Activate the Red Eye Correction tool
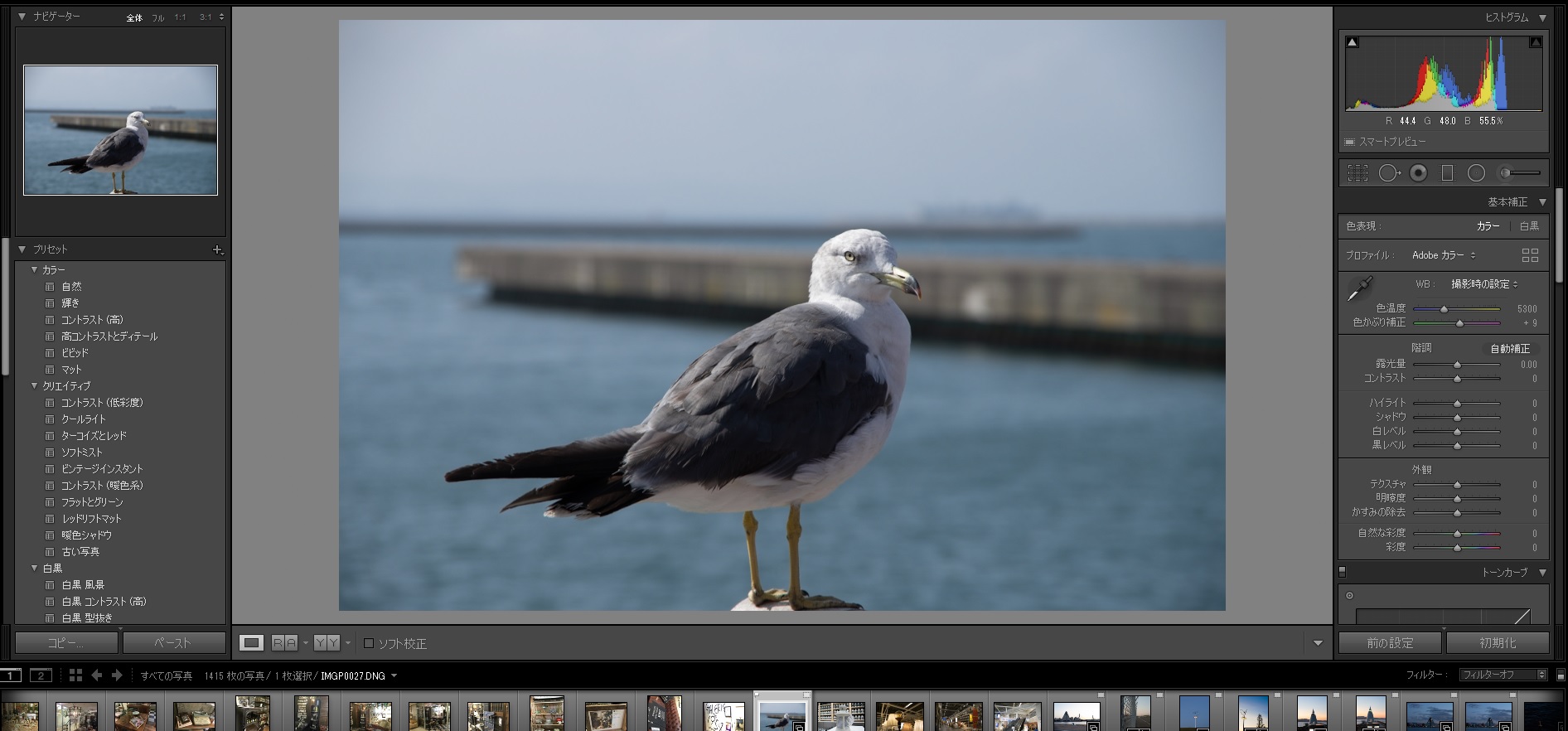The height and width of the screenshot is (731, 1568). 1418,173
